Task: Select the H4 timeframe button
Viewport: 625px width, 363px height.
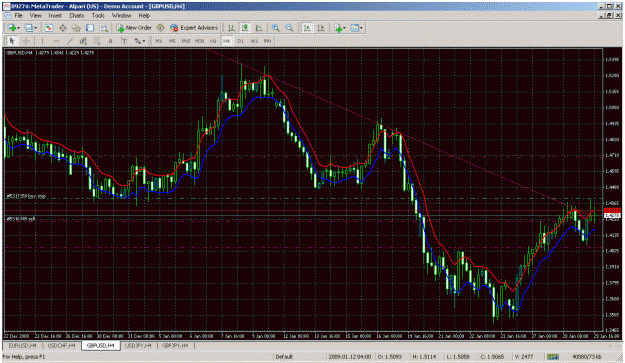Action: (x=226, y=41)
